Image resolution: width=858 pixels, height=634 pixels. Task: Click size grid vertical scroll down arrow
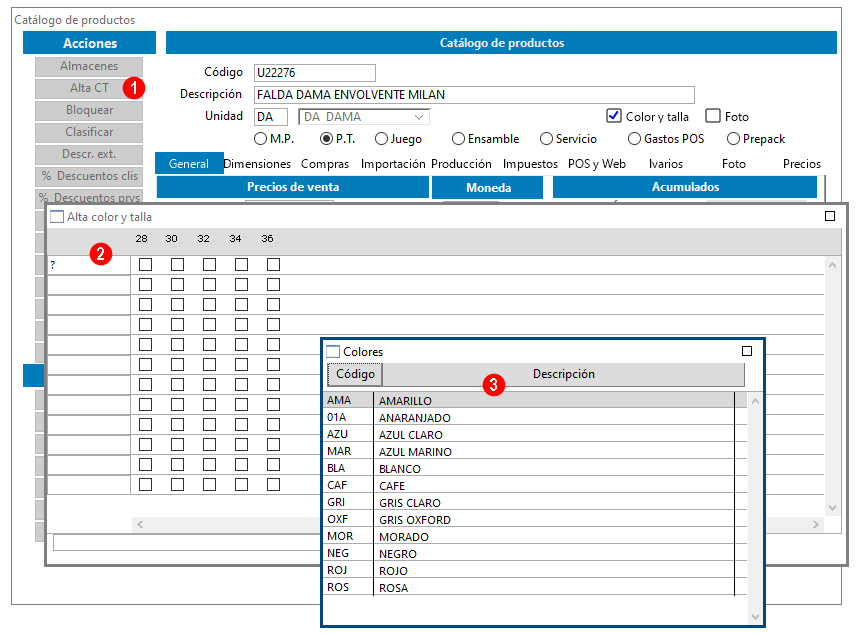[832, 508]
